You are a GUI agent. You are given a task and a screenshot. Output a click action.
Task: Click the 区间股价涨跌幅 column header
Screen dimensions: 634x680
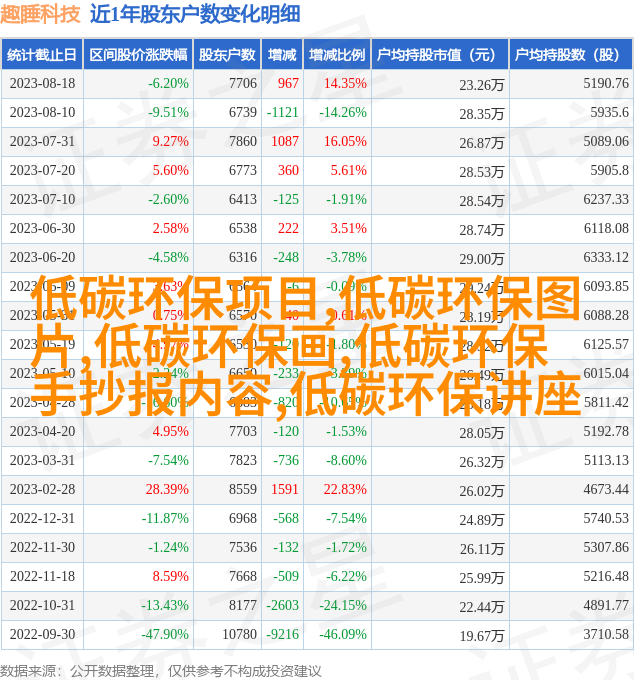pyautogui.click(x=138, y=55)
